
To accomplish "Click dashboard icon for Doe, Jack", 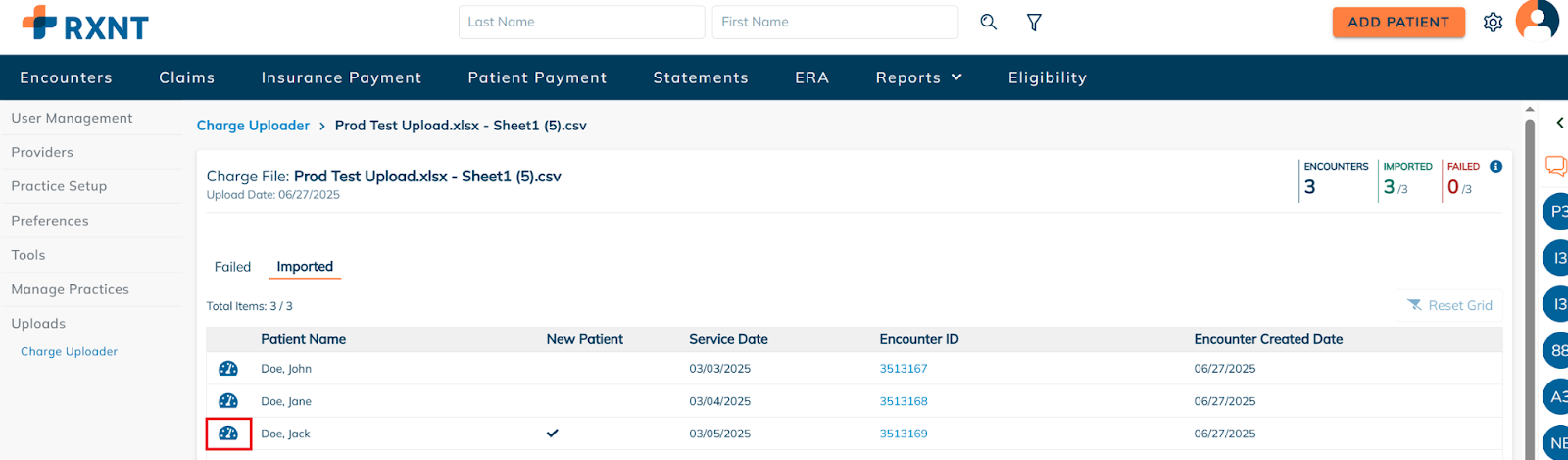I will [x=228, y=434].
